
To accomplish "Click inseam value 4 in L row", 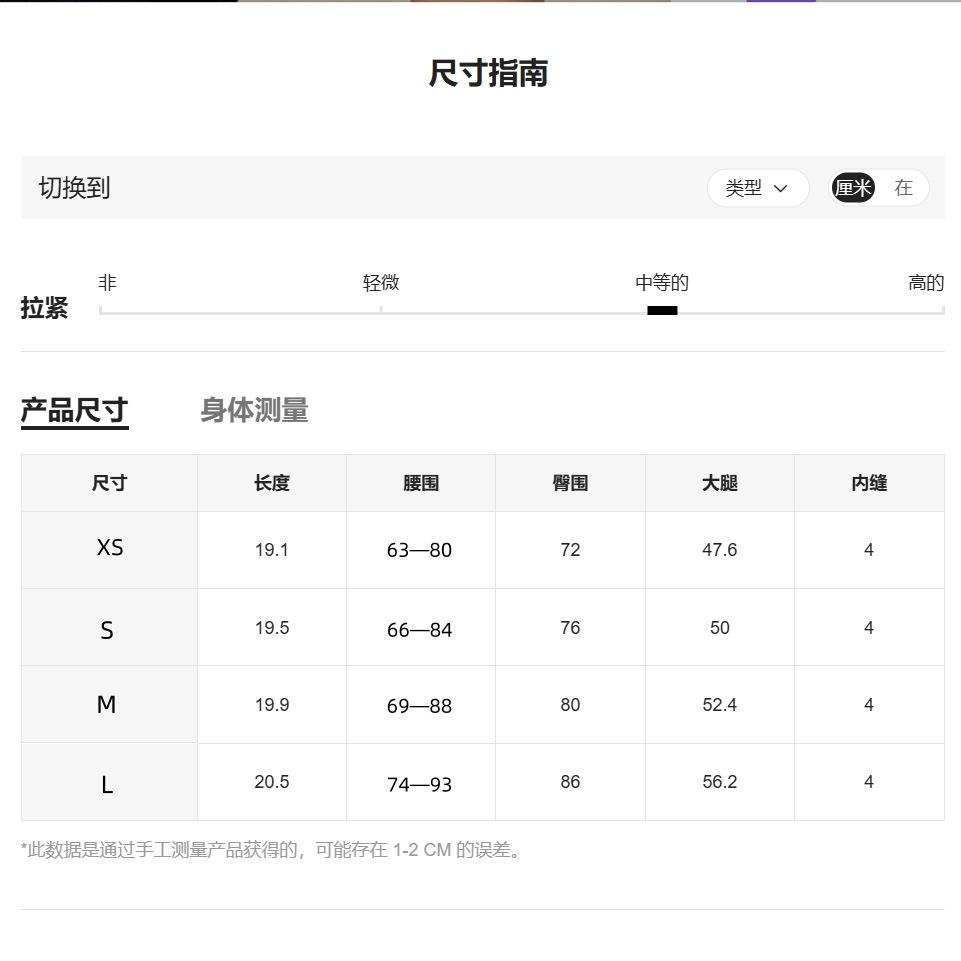I will coord(868,782).
